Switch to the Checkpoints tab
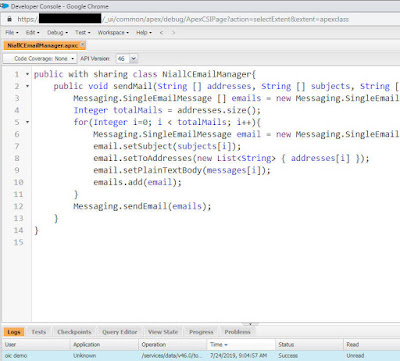The height and width of the screenshot is (361, 400). tap(74, 332)
